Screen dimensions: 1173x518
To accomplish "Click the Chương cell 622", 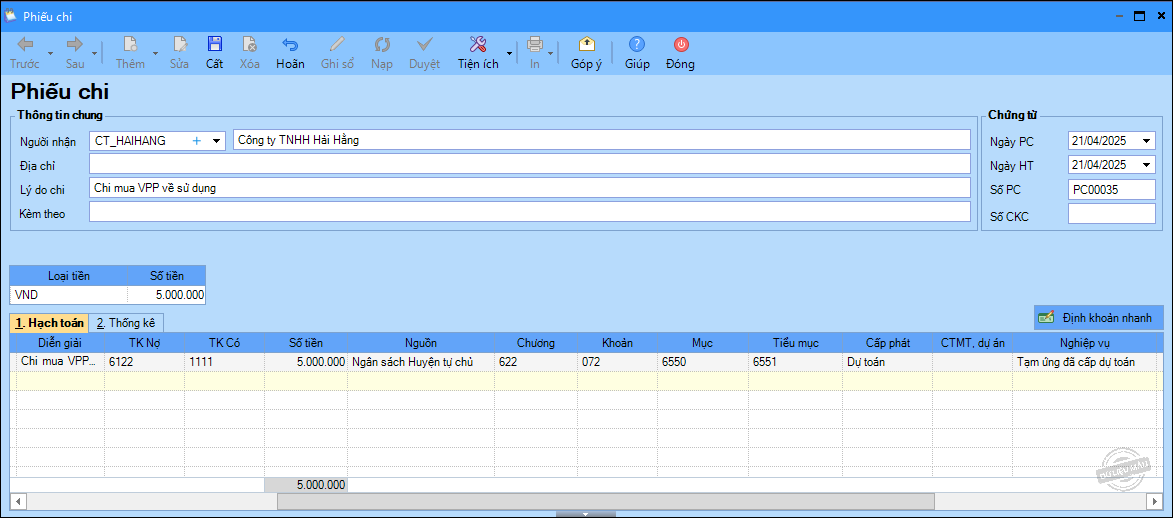I will tap(536, 362).
